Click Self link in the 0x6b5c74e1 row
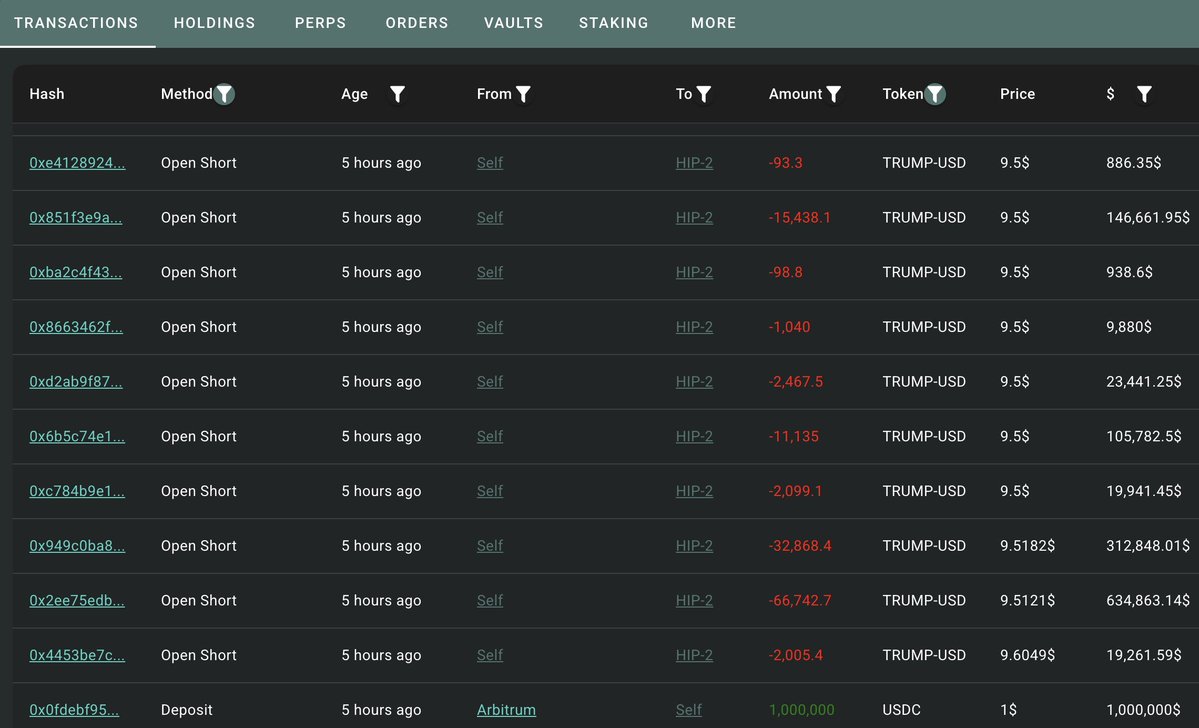This screenshot has width=1199, height=728. (490, 437)
